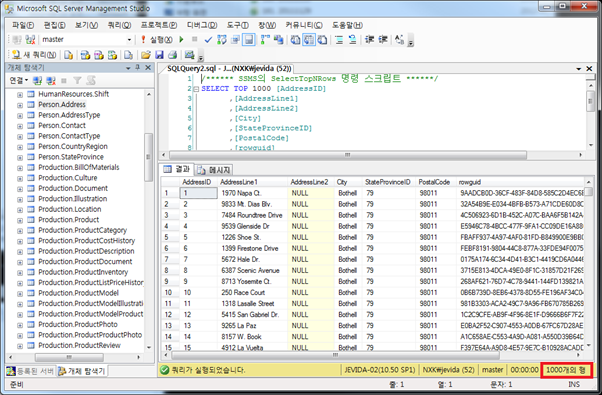Screen dimensions: 602x395
Task: Switch to the 메시지 messages tab
Action: 215,170
